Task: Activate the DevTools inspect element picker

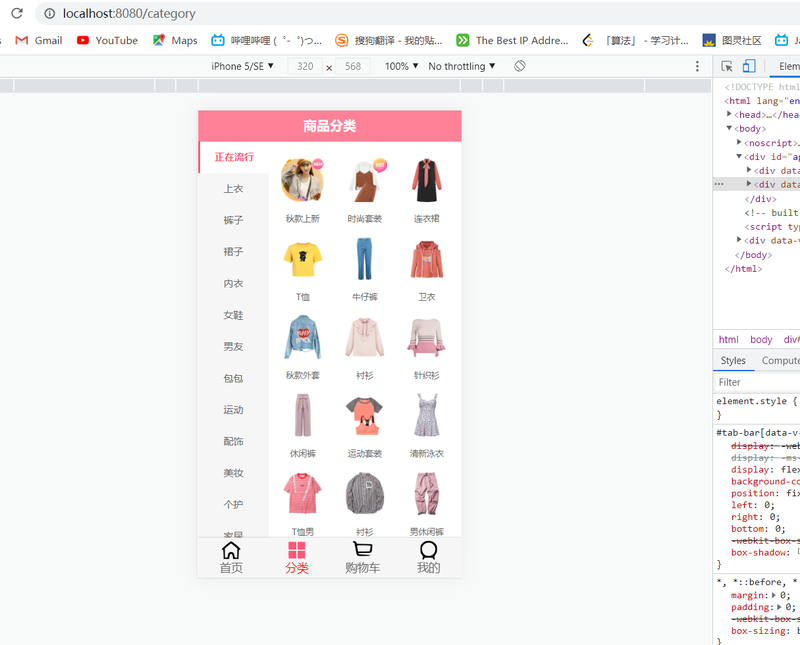Action: tap(727, 66)
